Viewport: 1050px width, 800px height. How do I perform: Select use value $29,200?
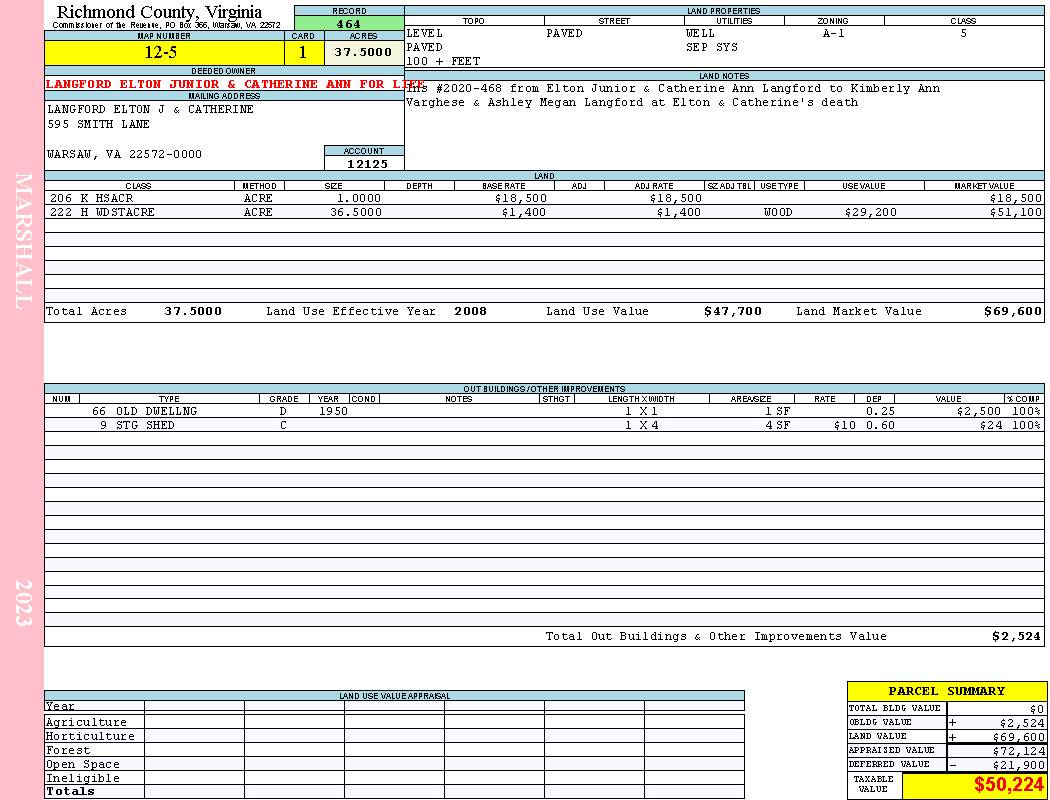point(871,212)
